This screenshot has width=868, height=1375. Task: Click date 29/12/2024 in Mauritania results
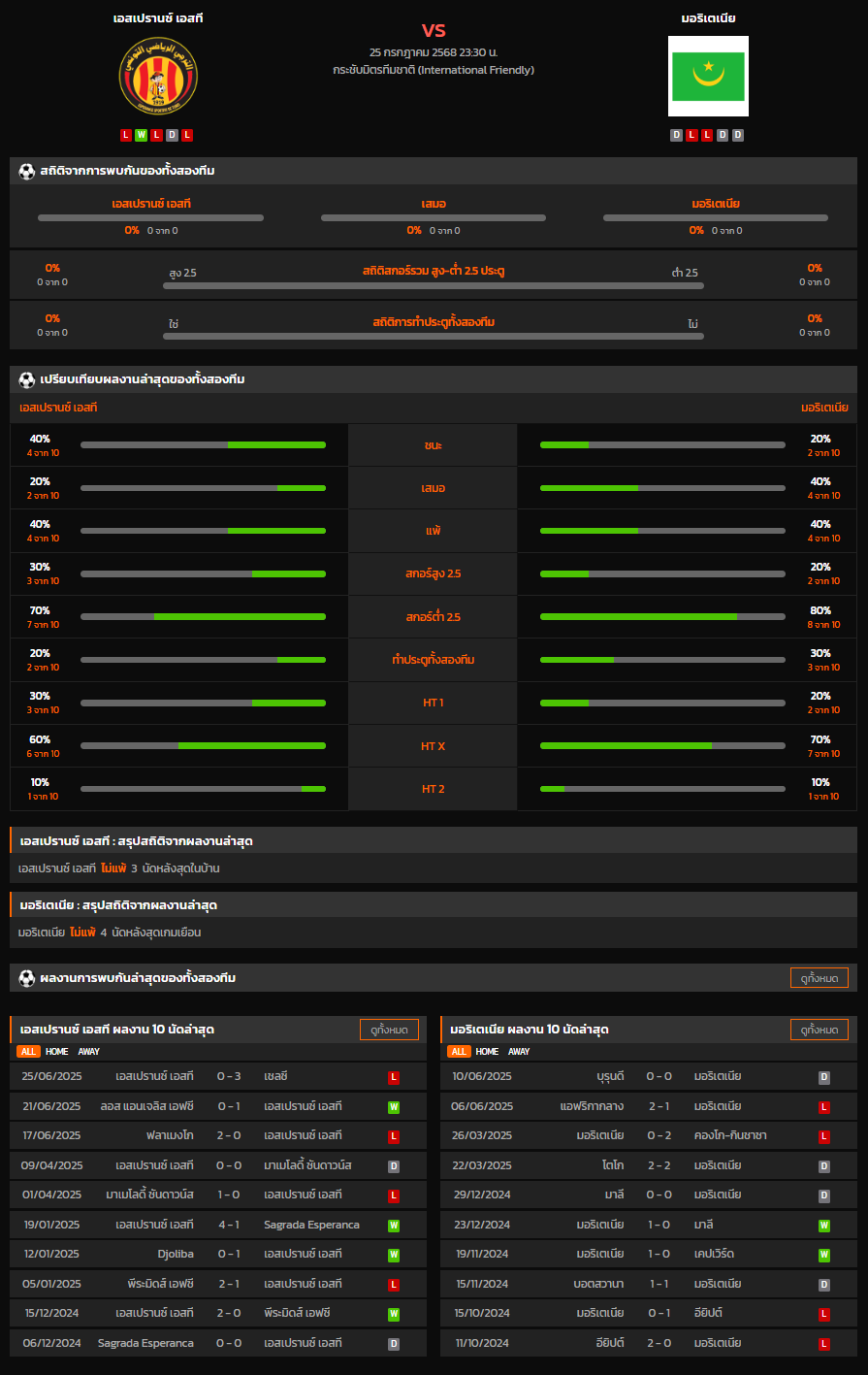coord(482,1195)
